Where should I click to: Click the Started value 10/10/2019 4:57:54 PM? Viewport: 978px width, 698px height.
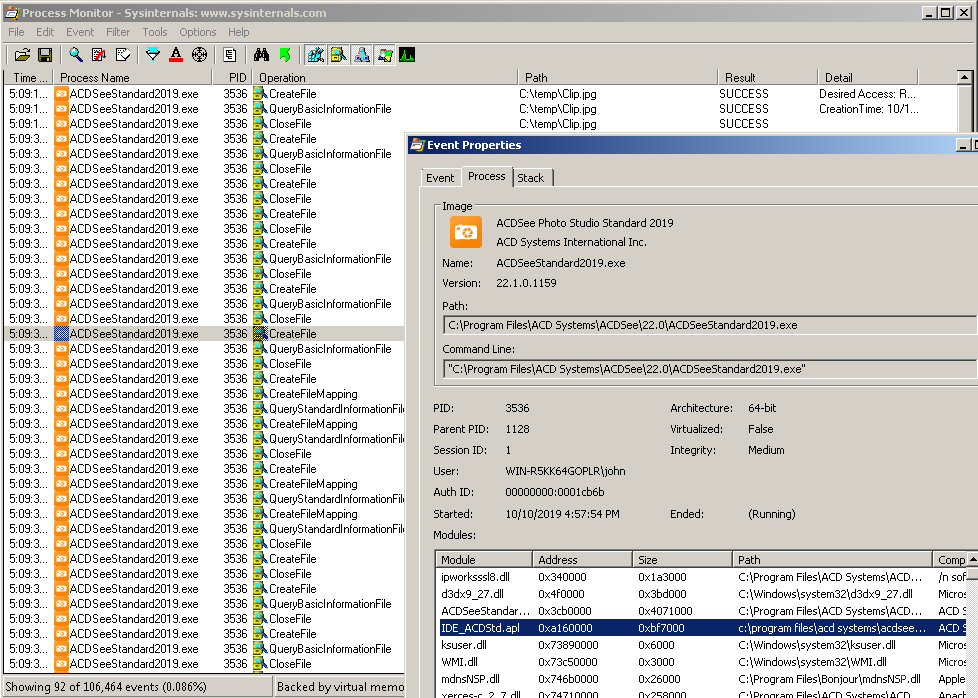coord(562,514)
